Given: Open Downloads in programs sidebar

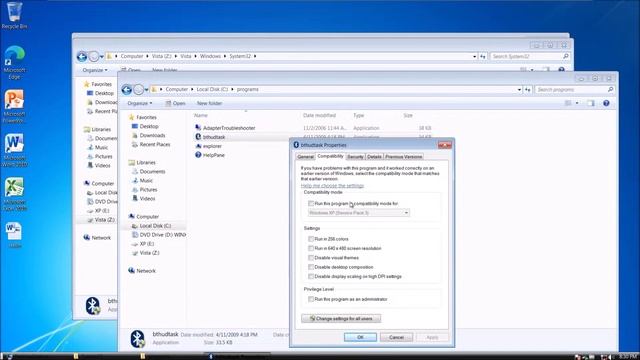Looking at the screenshot, I should click(152, 136).
